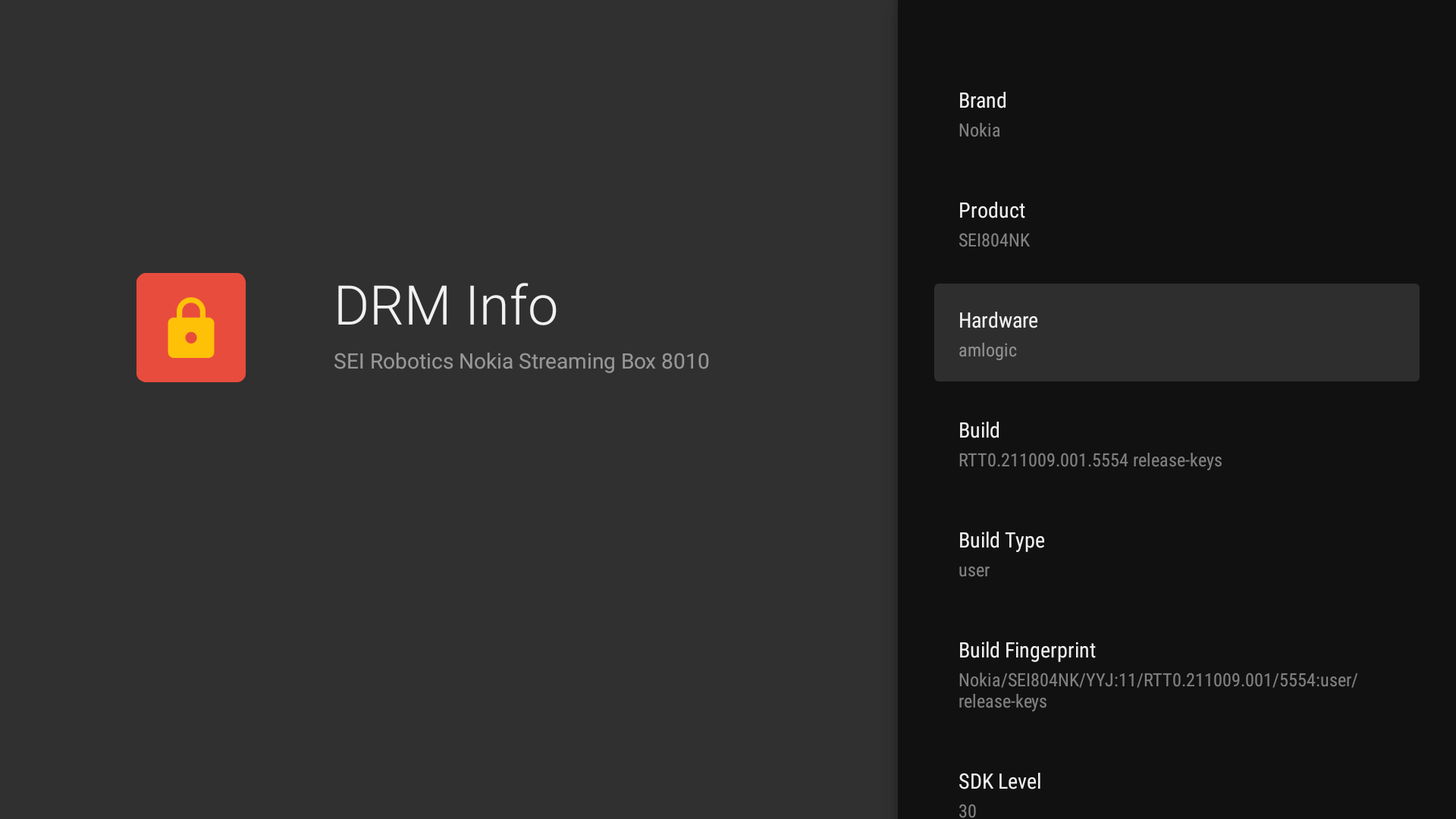Select the Product list entry
Image resolution: width=1456 pixels, height=819 pixels.
pos(1177,223)
